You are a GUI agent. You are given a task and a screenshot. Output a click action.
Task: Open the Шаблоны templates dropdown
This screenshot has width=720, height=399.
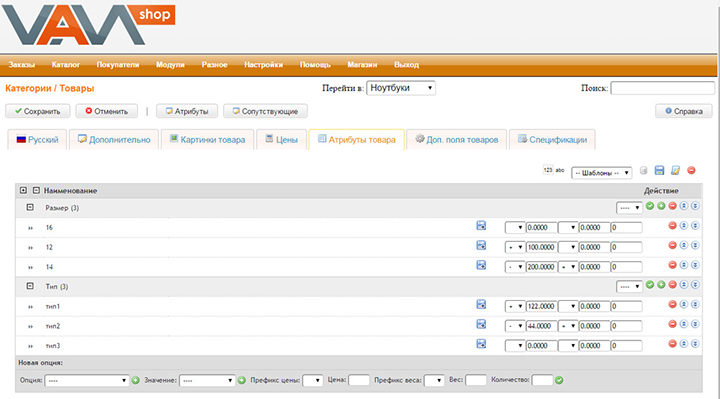click(602, 173)
